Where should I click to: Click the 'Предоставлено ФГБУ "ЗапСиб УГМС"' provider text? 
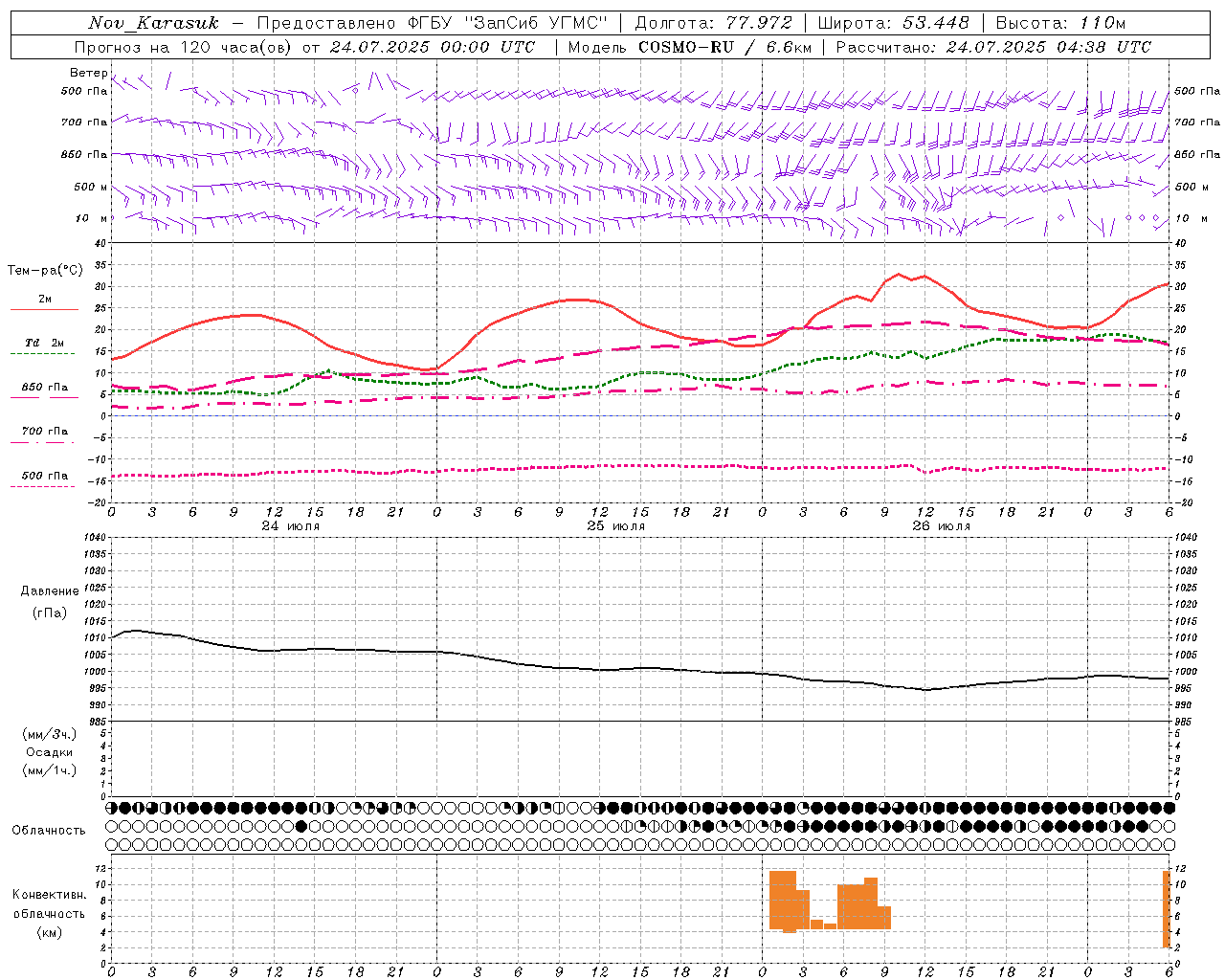point(433,23)
